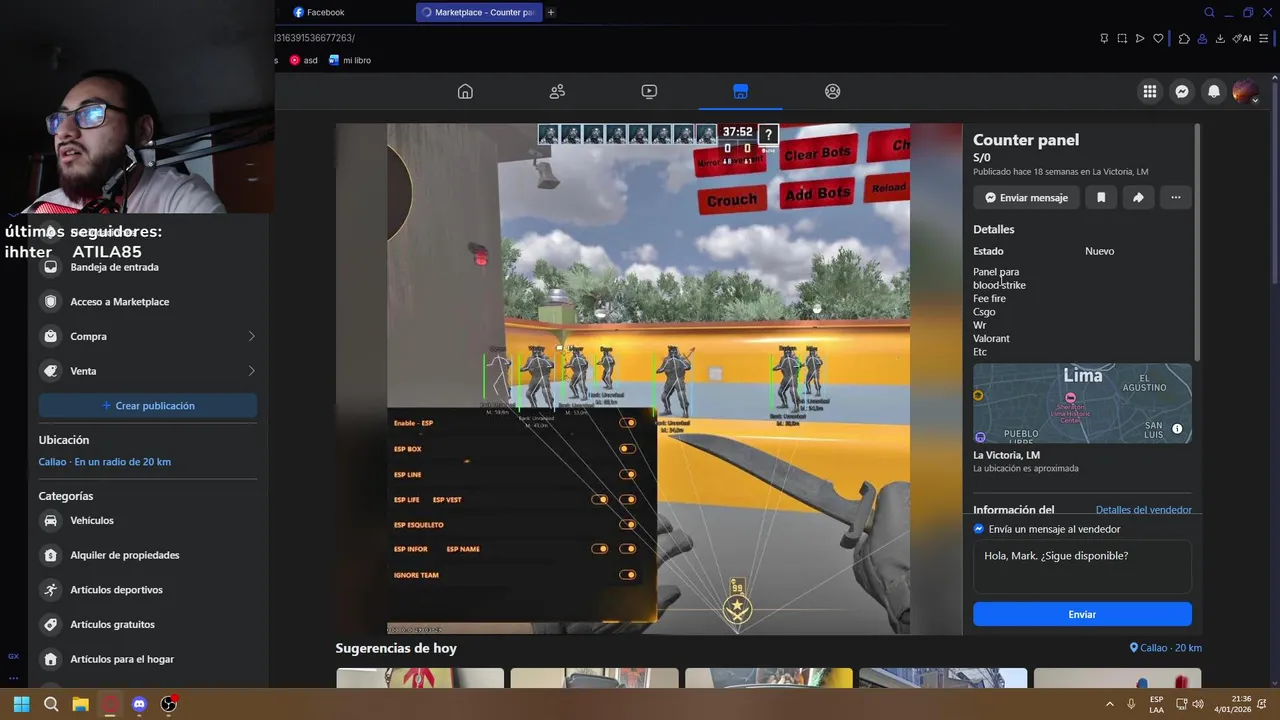Screen dimensions: 1280x720
Task: Toggle the ESP BOX switch in image
Action: 627,448
